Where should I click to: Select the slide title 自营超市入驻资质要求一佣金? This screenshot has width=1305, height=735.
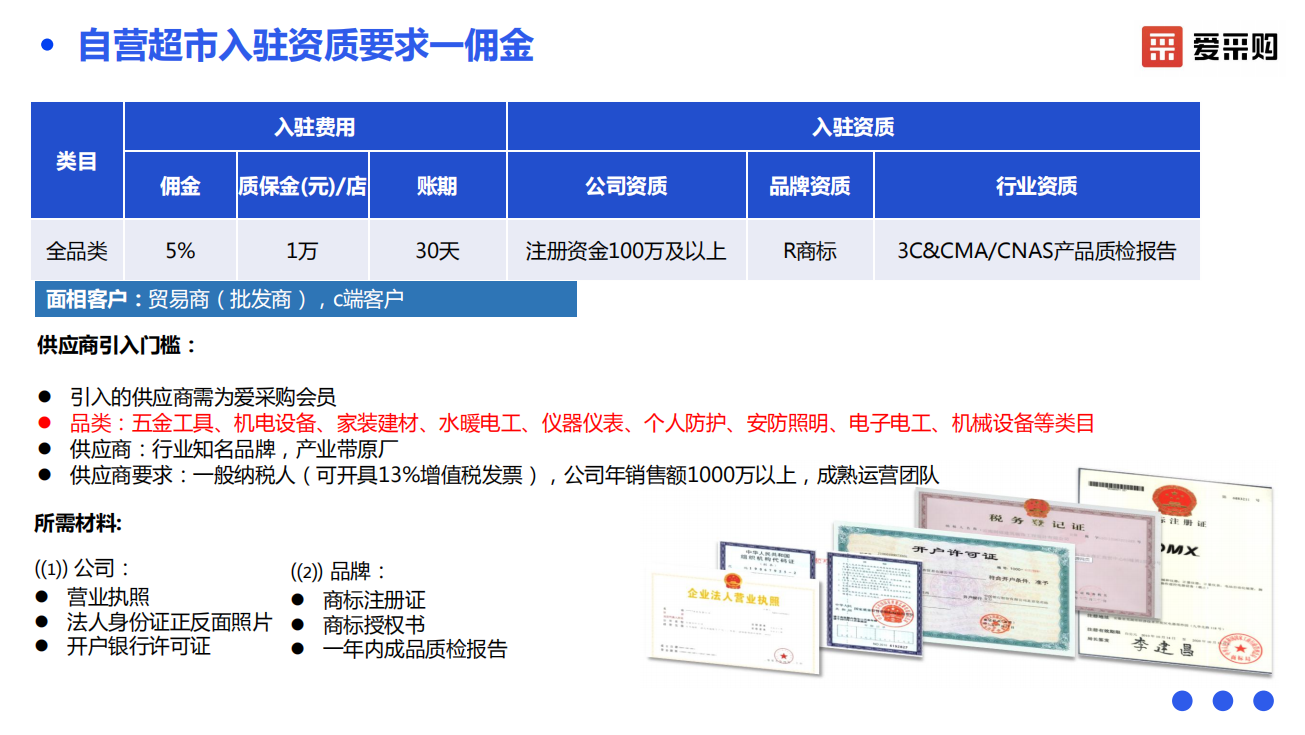point(306,46)
